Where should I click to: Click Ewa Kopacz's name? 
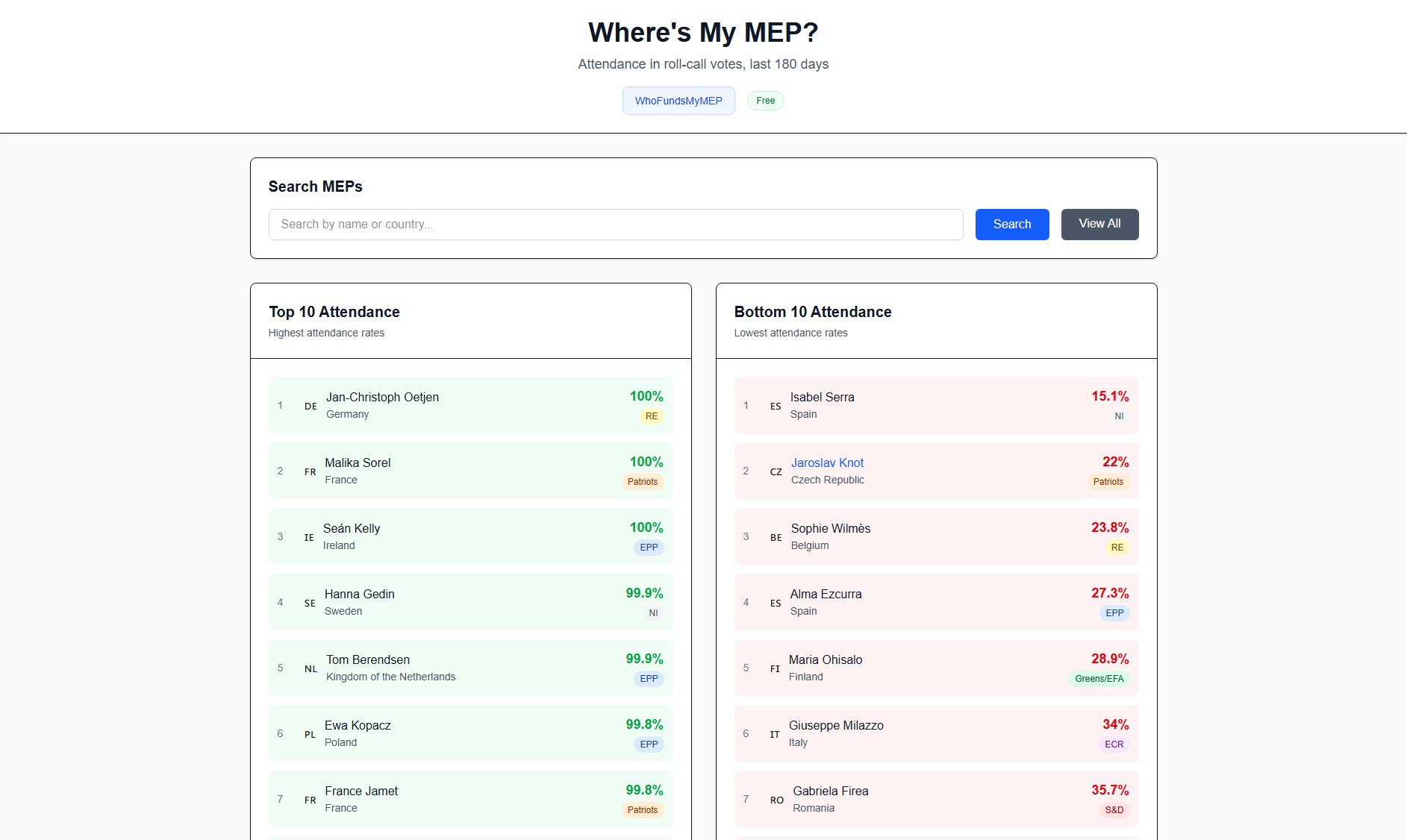[x=358, y=725]
